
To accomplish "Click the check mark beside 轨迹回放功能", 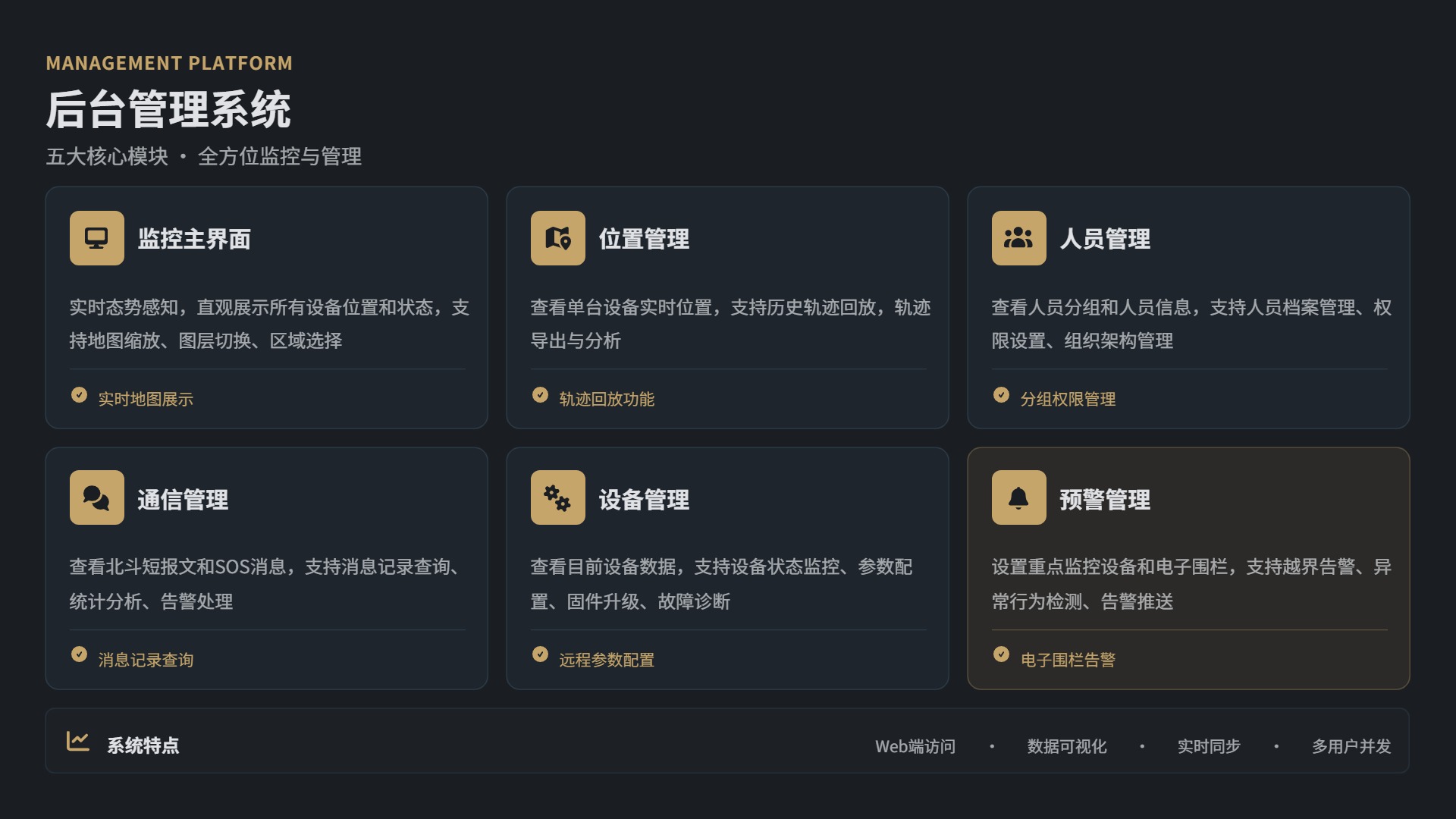I will (x=540, y=395).
